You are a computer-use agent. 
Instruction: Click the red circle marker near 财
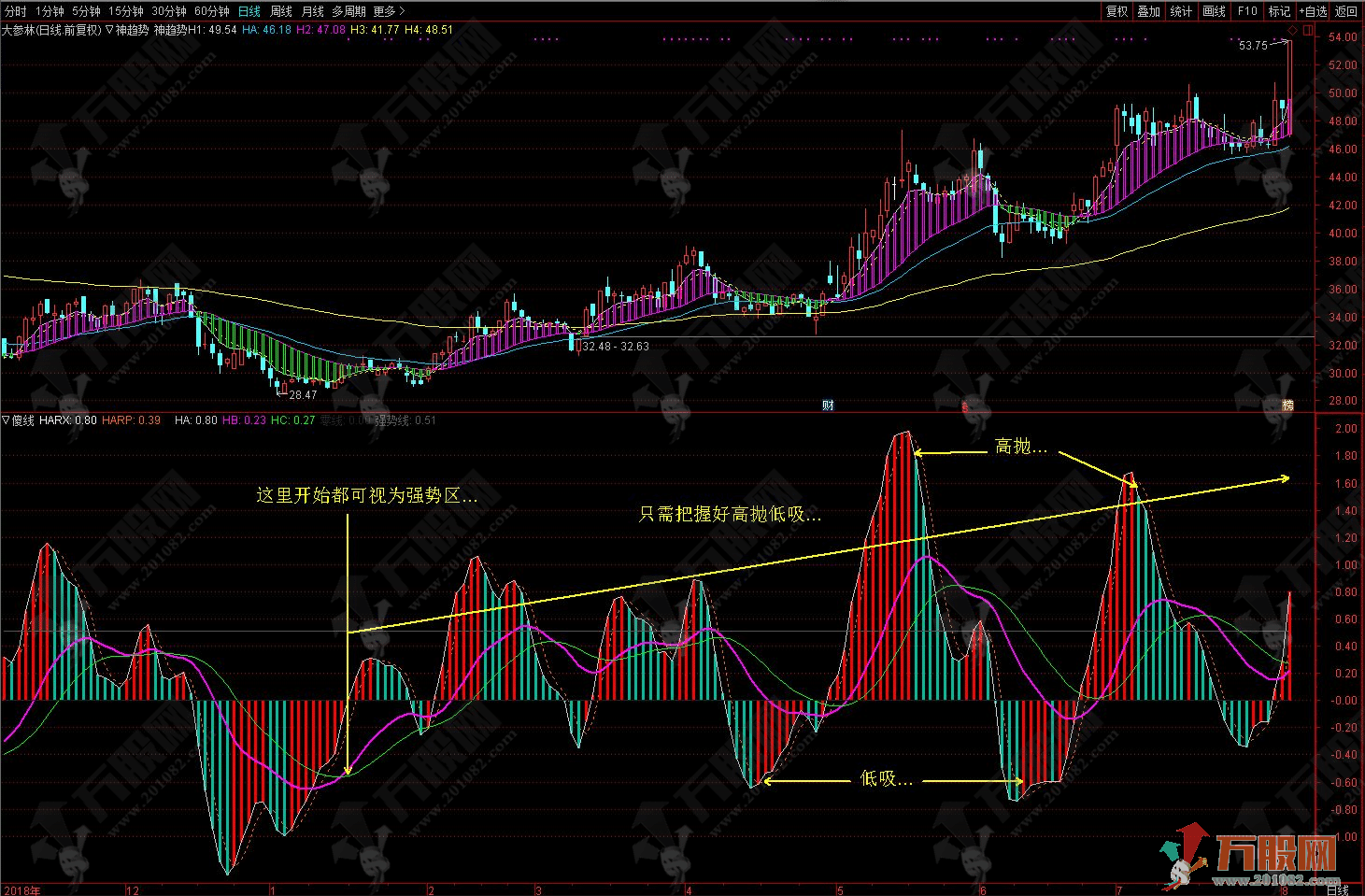pos(964,406)
